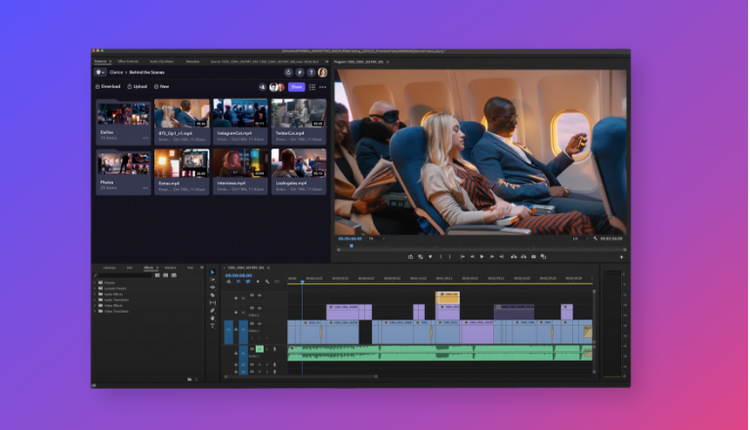The width and height of the screenshot is (750, 430).
Task: Click the Go to Out point button
Action: [501, 257]
